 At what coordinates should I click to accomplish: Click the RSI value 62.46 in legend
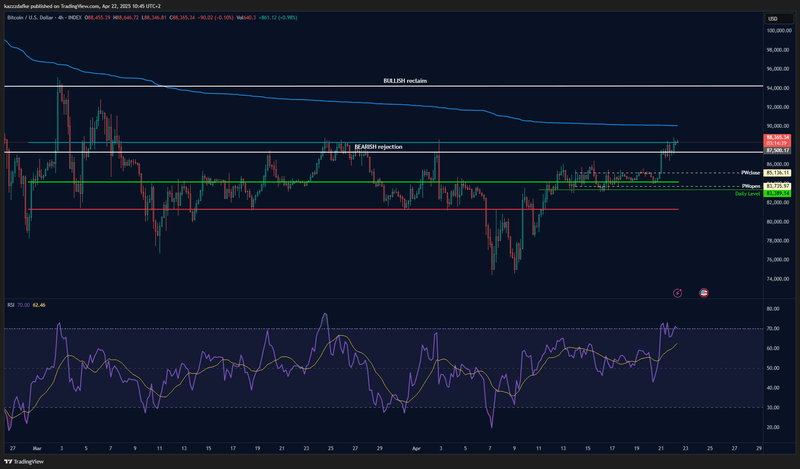39,305
